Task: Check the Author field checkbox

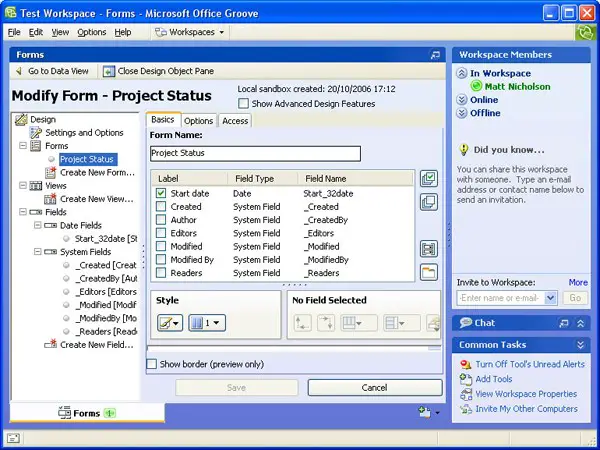Action: 161,220
